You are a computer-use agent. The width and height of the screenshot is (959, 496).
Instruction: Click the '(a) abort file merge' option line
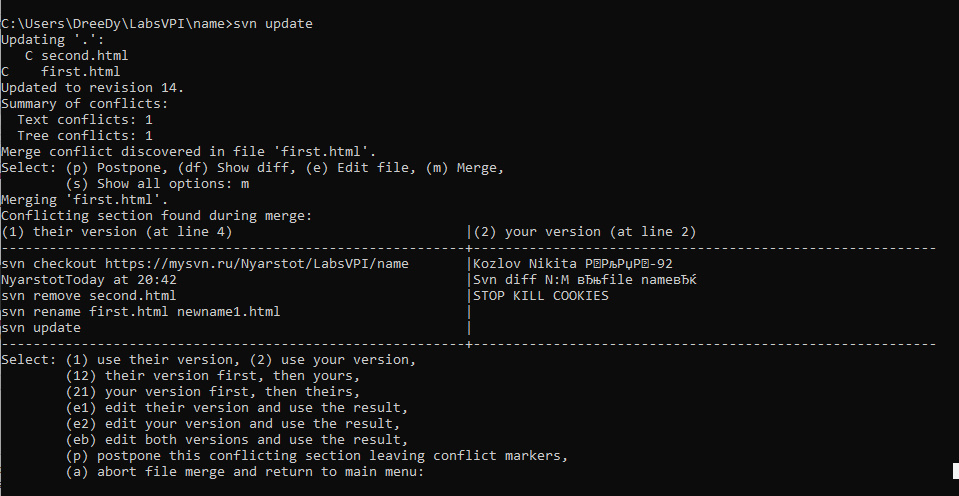point(244,472)
